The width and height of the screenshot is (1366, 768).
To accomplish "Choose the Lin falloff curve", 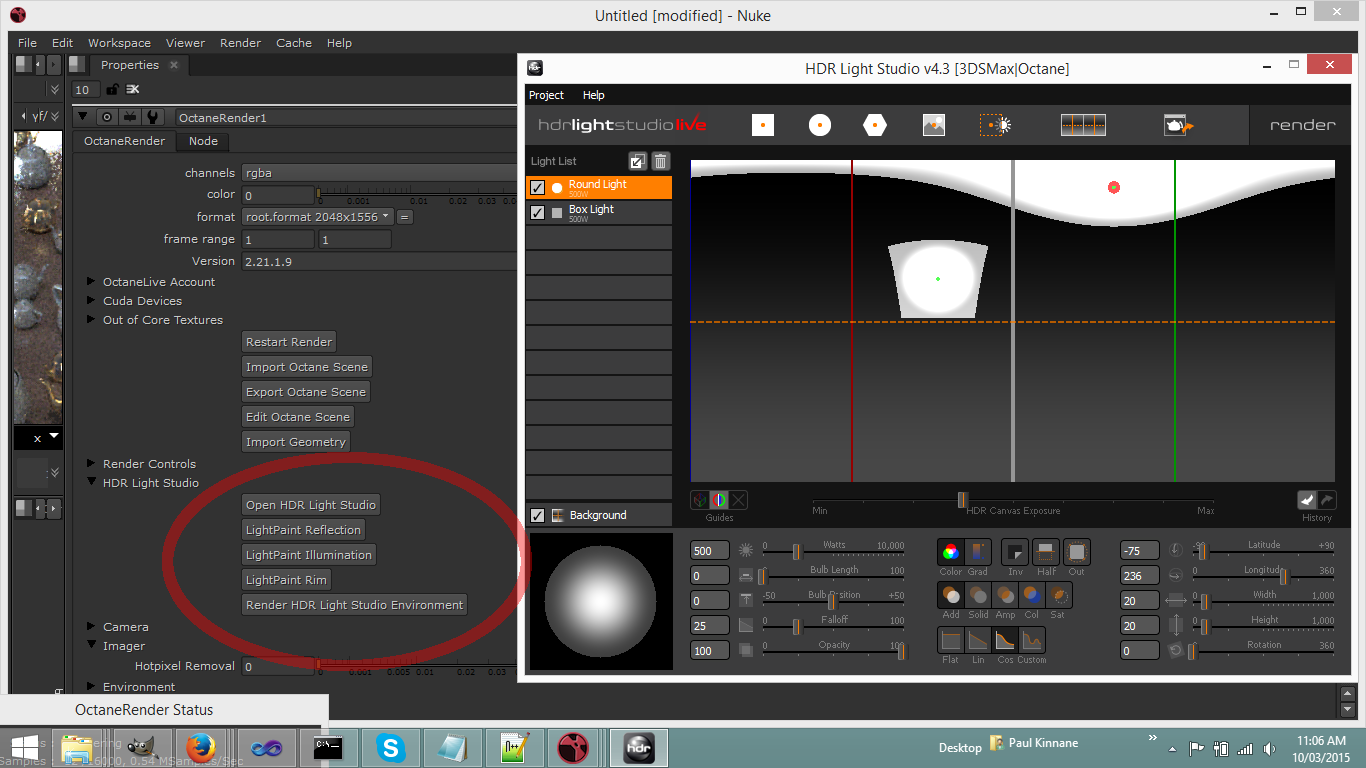I will click(978, 640).
